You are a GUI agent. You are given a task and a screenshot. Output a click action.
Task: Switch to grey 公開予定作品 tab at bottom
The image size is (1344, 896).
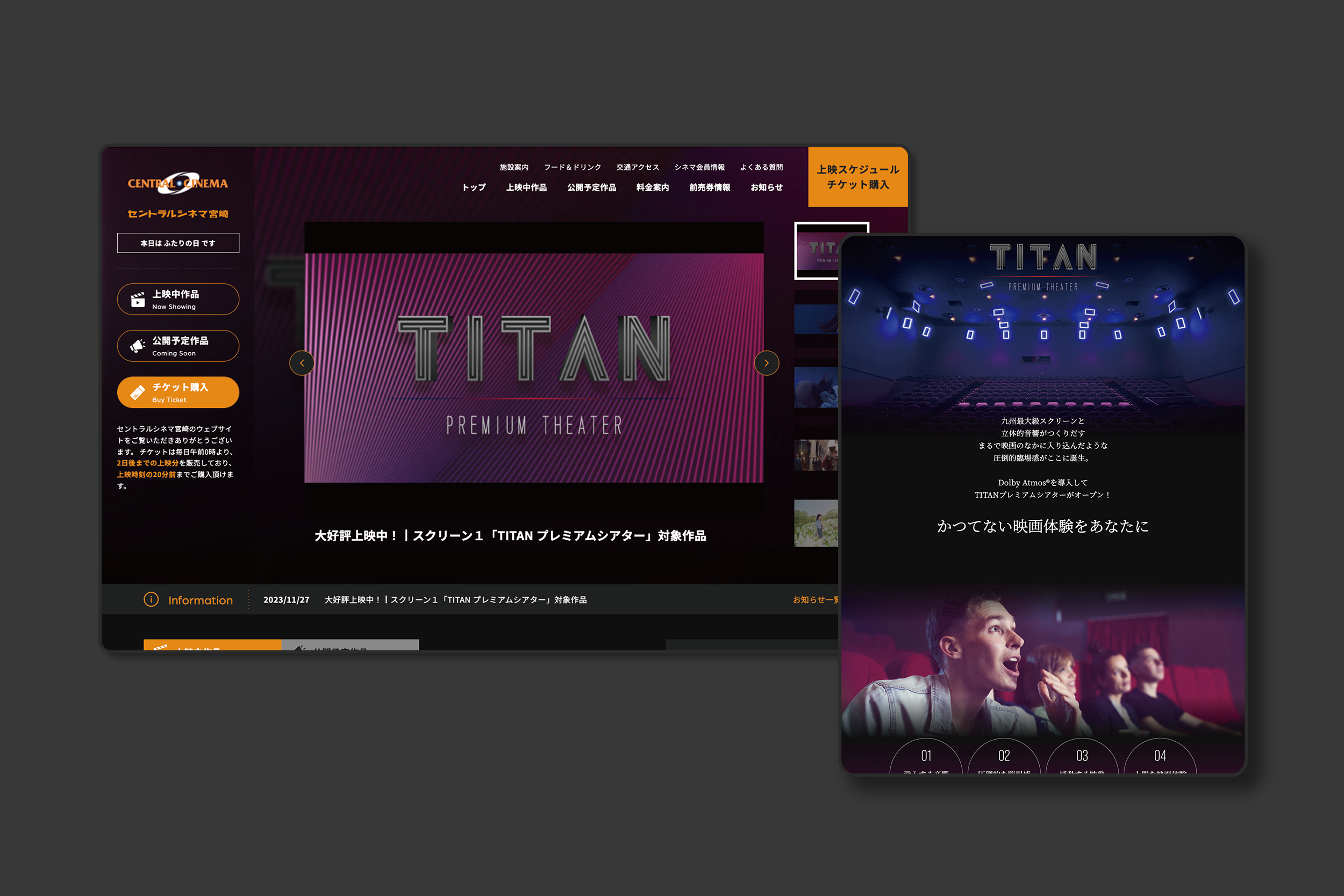click(351, 644)
